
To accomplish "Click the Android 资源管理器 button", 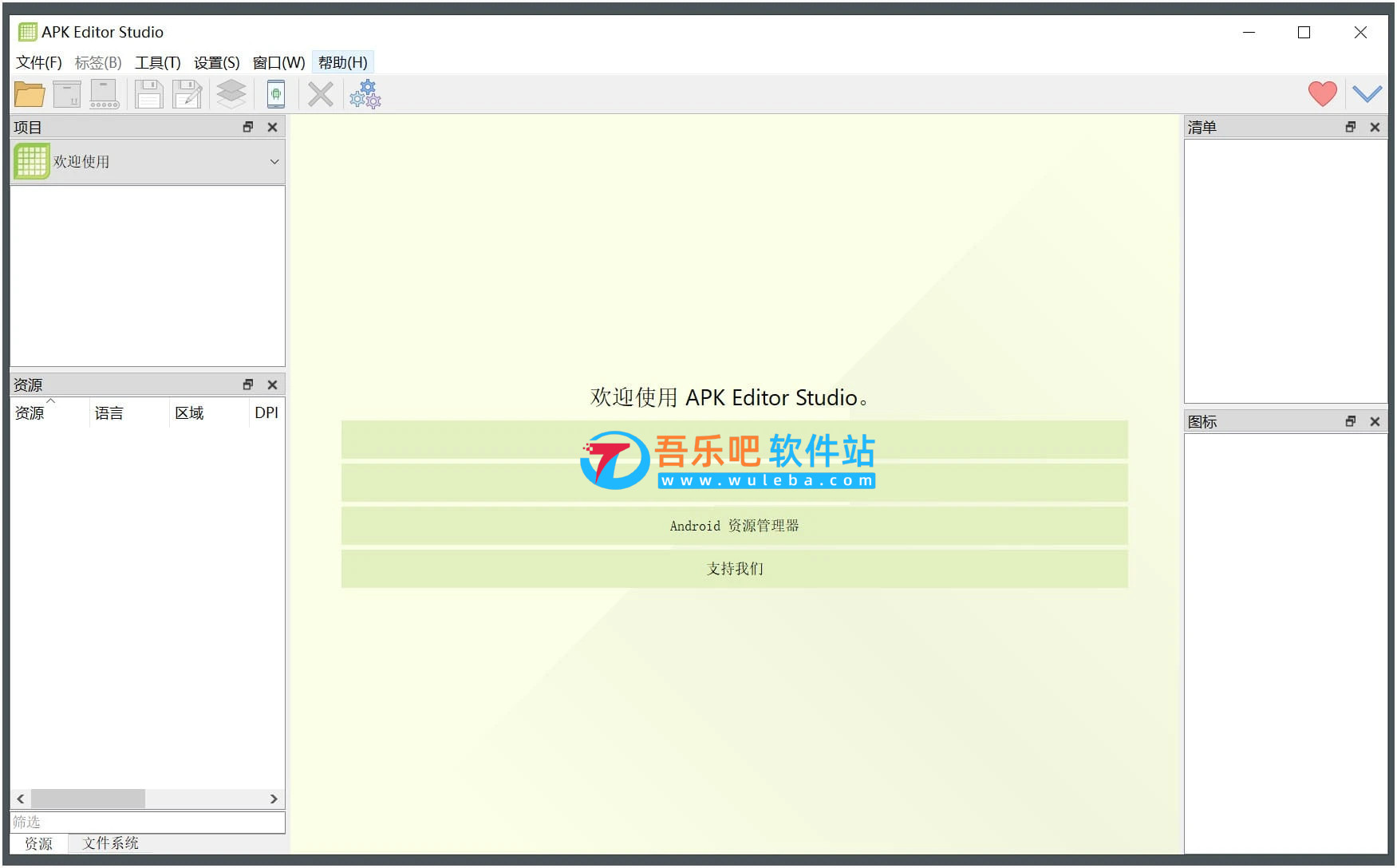I will [734, 526].
